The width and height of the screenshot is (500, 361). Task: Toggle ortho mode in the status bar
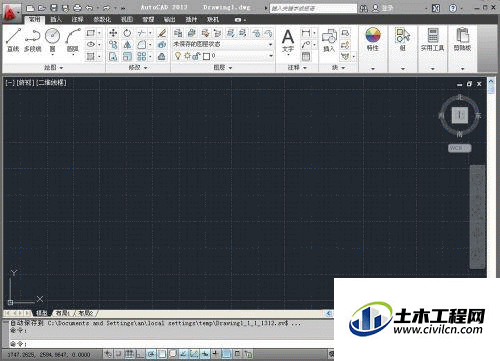coord(141,354)
